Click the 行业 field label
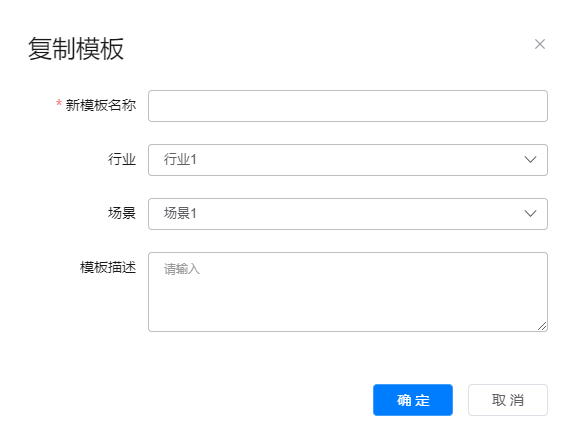The image size is (576, 435). coord(122,159)
